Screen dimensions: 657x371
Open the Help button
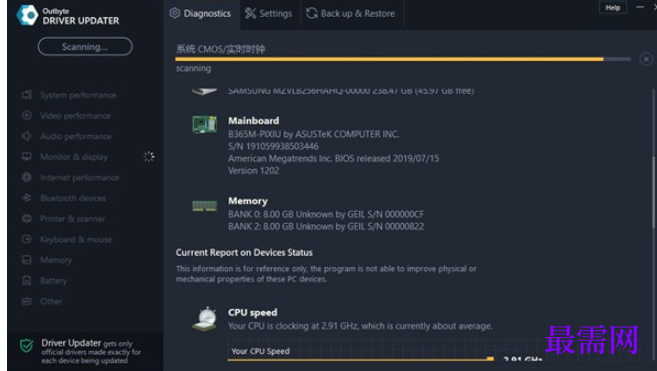(x=613, y=8)
